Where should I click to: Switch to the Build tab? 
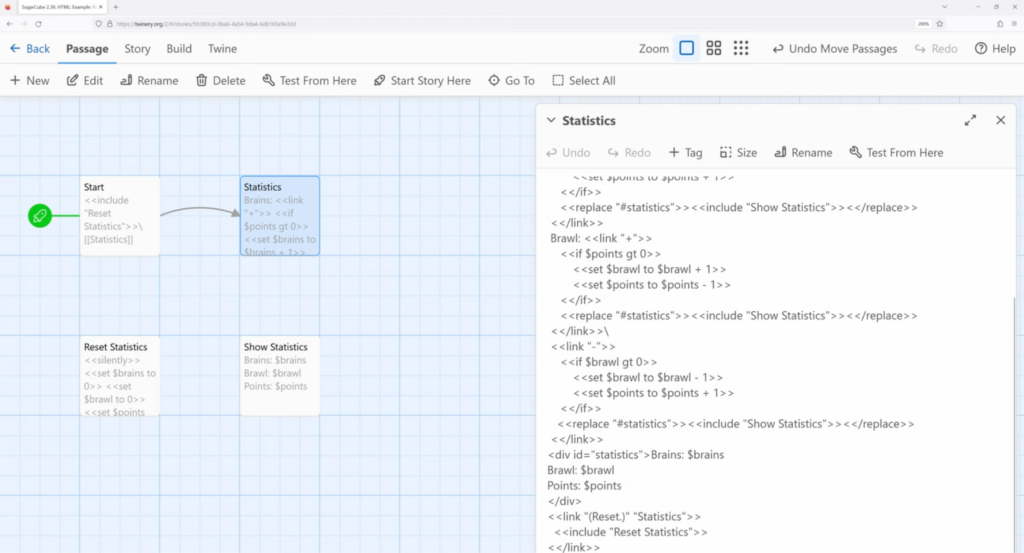tap(179, 48)
